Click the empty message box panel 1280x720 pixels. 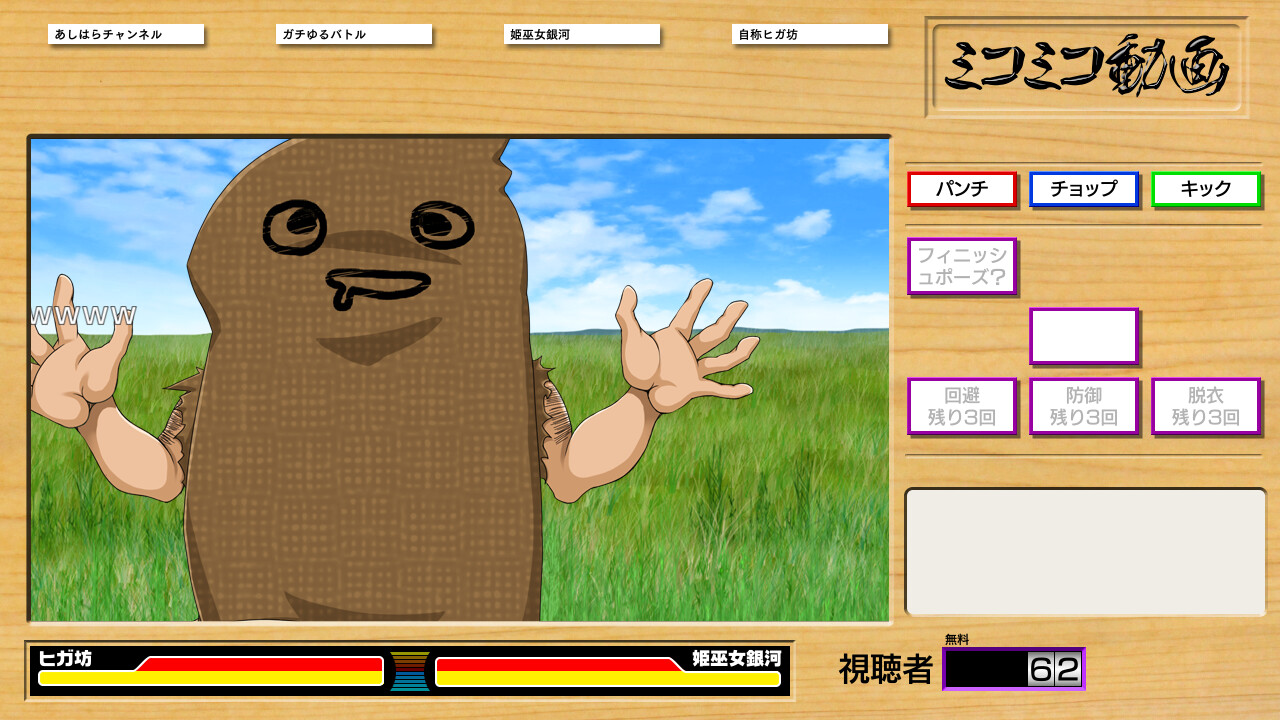[1085, 551]
